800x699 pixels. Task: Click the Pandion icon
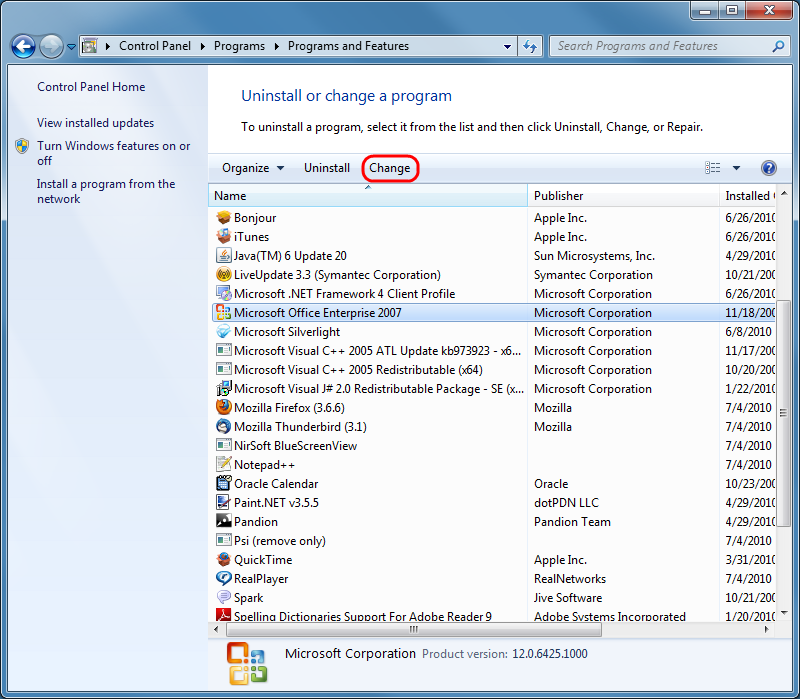223,521
